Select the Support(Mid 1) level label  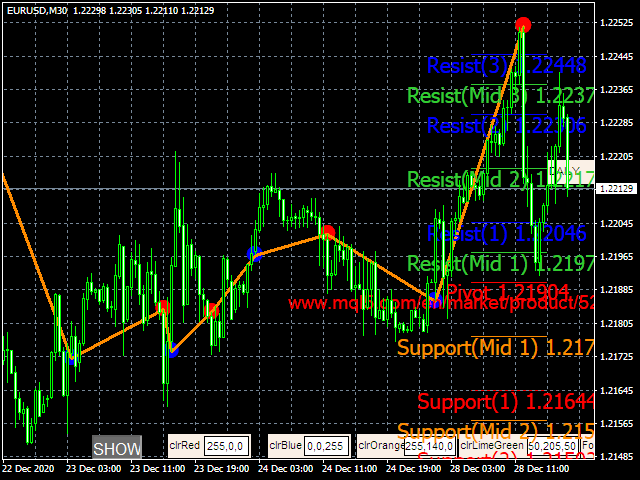[496, 348]
